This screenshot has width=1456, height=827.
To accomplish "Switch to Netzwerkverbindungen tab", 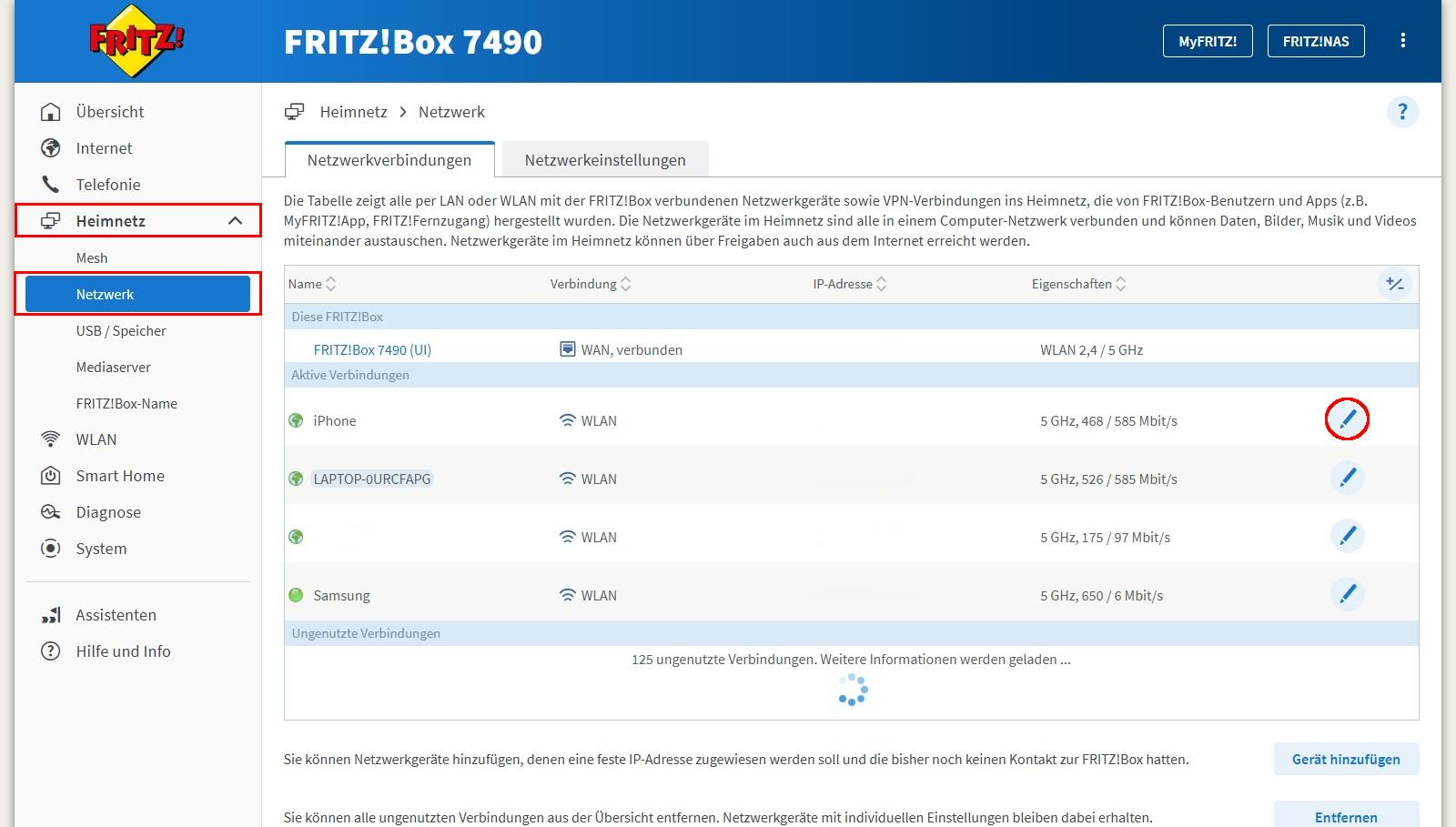I will [389, 160].
